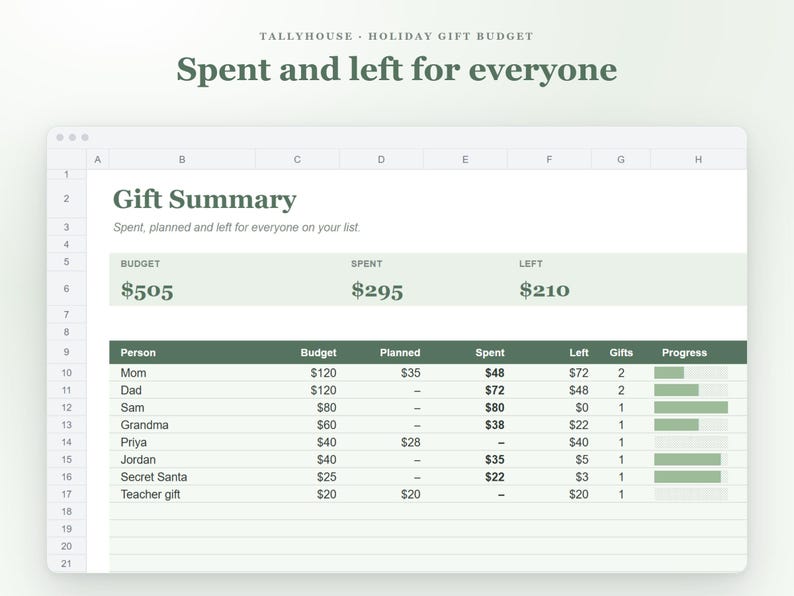Click Sam's $80 spent amount
This screenshot has height=596, width=794.
tap(495, 408)
